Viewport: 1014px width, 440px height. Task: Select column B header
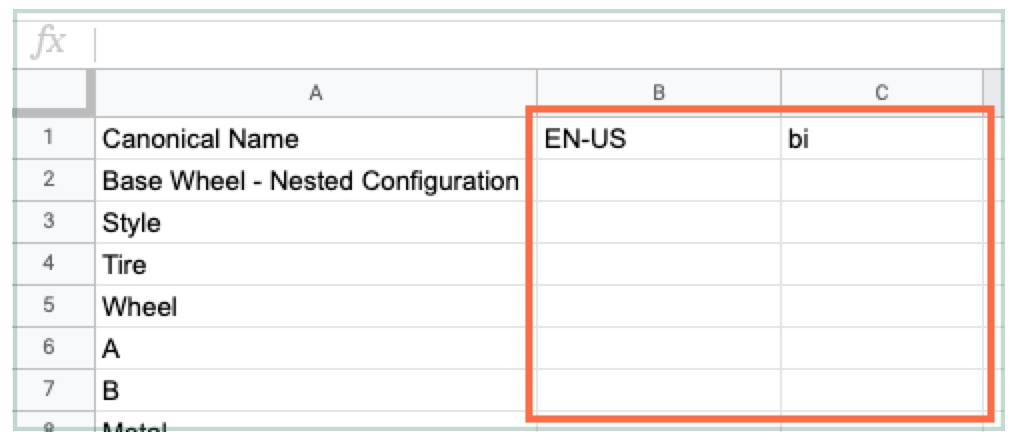pyautogui.click(x=659, y=93)
